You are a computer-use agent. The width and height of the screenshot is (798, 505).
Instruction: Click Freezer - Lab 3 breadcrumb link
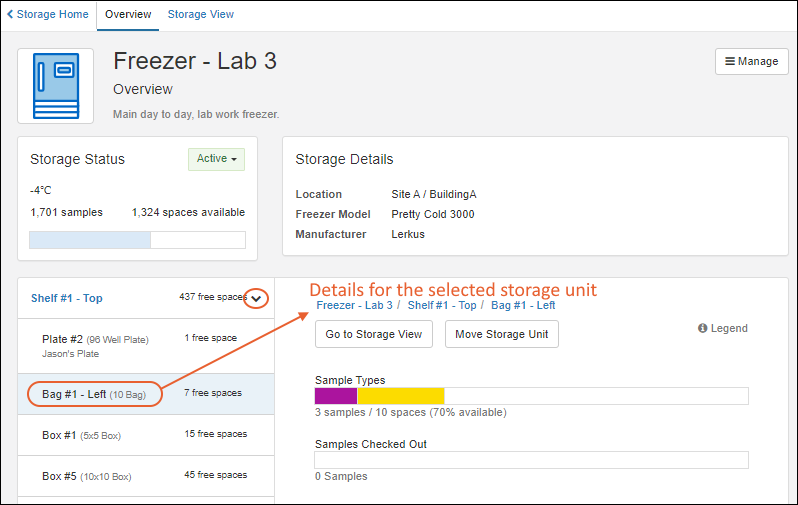tap(354, 305)
